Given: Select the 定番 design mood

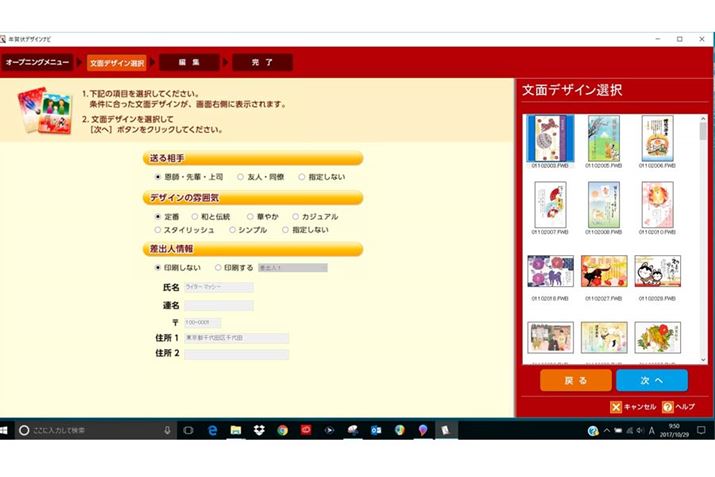Looking at the screenshot, I should pos(158,217).
